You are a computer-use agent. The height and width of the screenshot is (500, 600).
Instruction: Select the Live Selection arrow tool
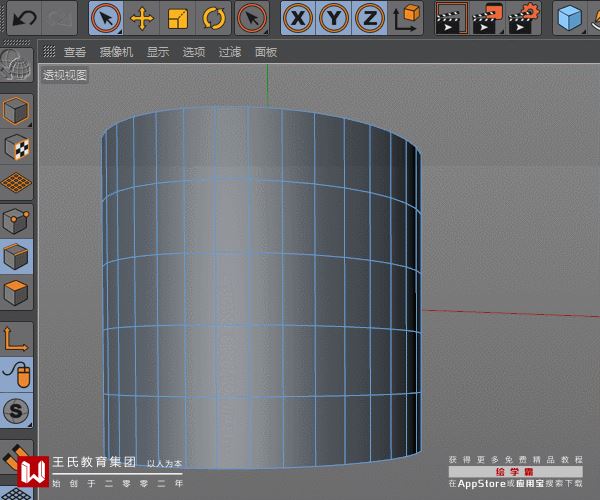click(x=106, y=18)
